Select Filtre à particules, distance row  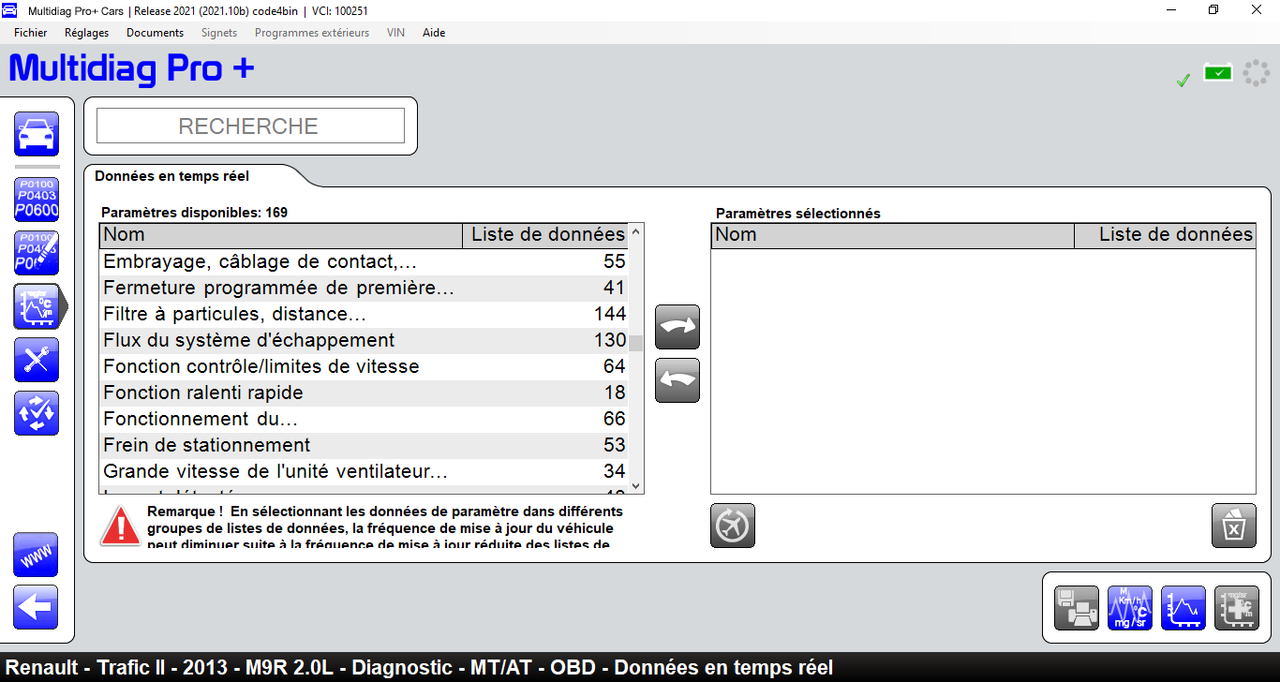(x=364, y=314)
